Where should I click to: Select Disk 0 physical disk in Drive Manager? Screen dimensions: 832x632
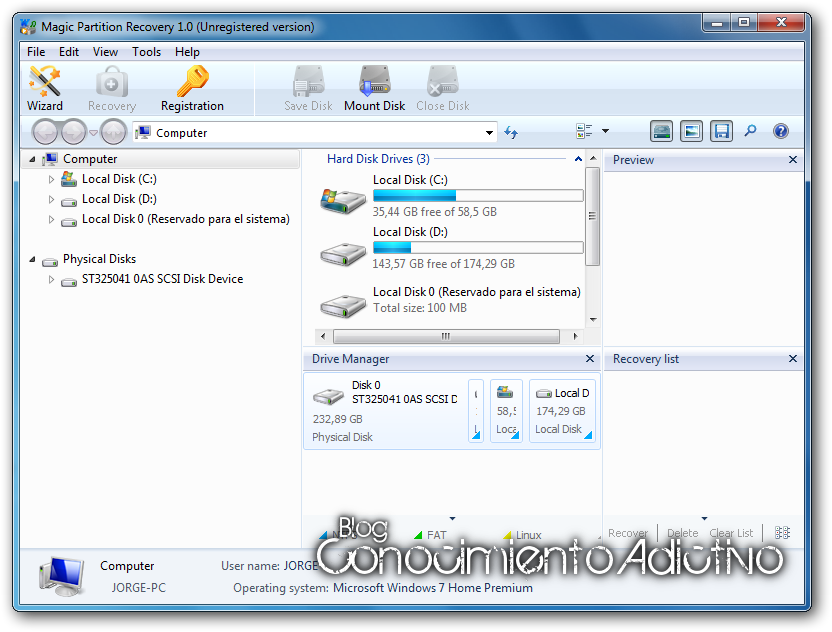385,411
